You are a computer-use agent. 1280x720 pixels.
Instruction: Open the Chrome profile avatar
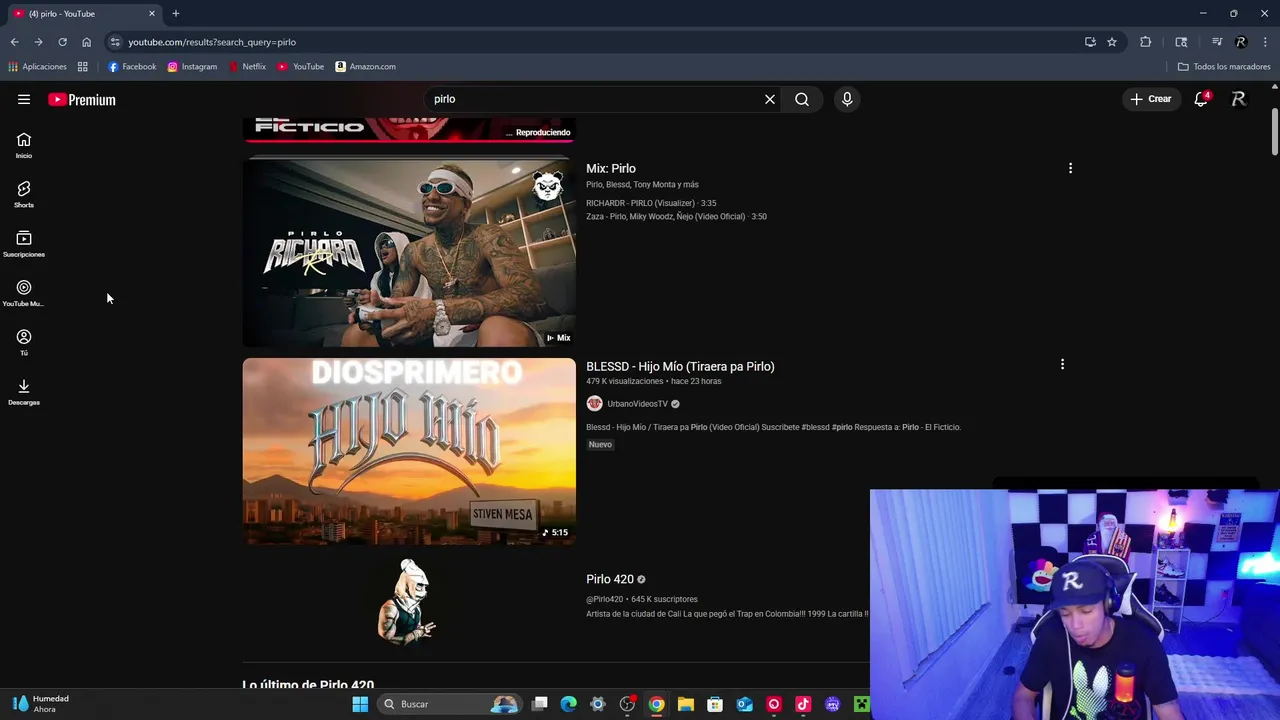pyautogui.click(x=1241, y=42)
